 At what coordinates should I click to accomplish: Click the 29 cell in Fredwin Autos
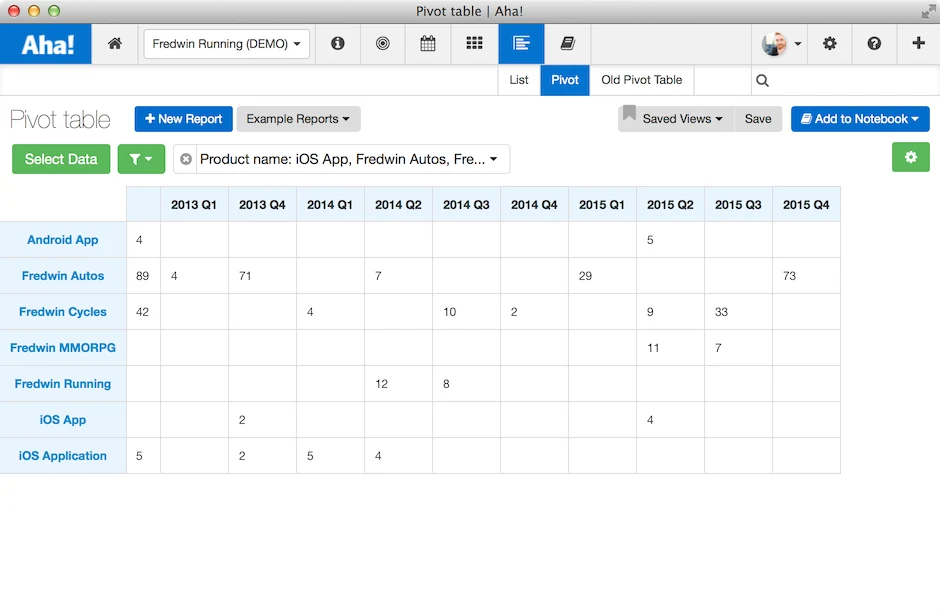pyautogui.click(x=602, y=276)
